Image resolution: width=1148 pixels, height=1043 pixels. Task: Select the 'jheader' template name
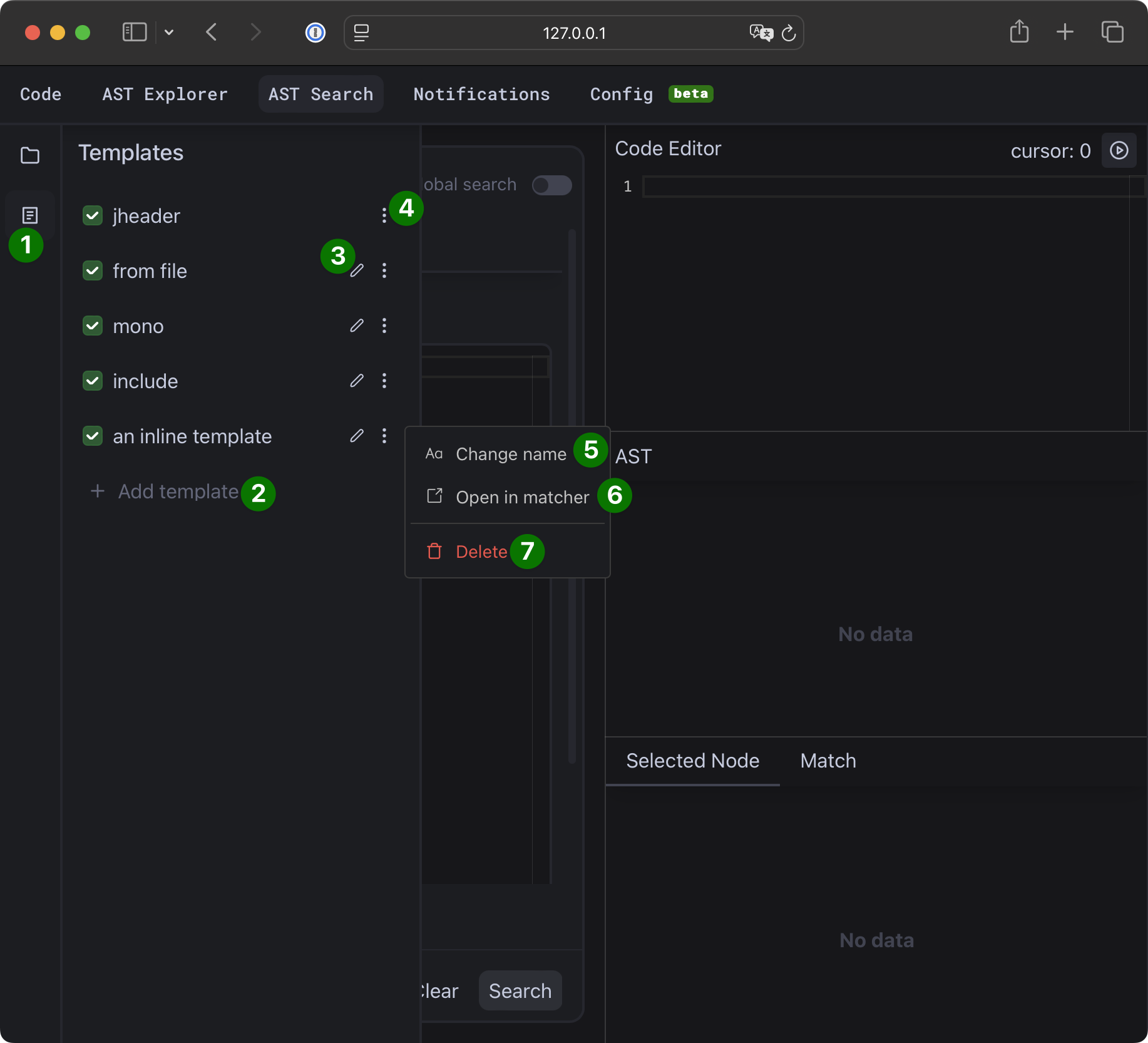click(146, 216)
